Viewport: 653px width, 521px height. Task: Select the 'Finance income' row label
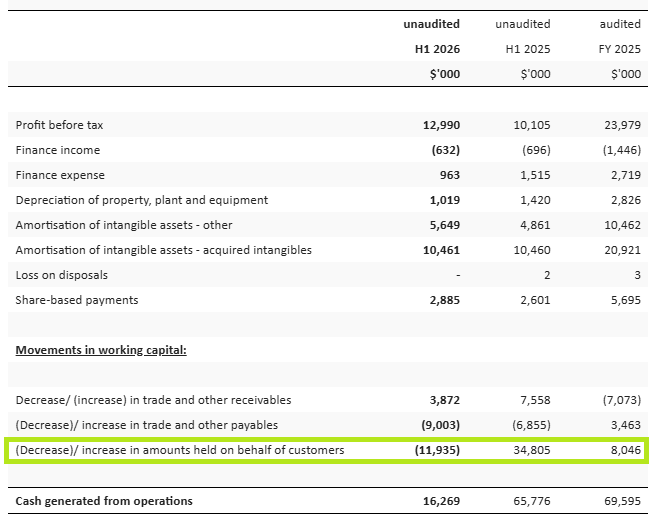point(58,150)
